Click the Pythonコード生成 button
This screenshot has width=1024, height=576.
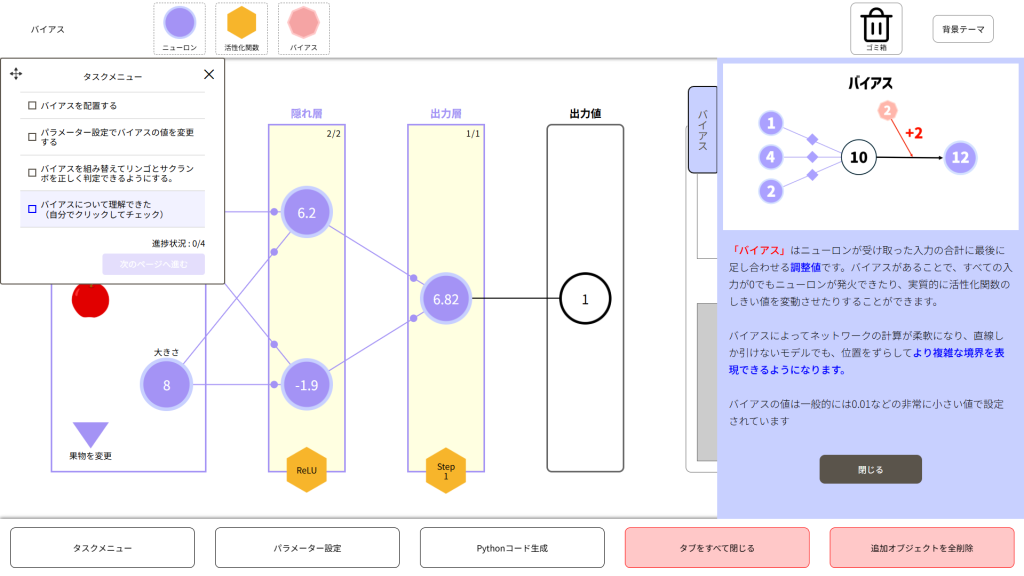coord(512,548)
